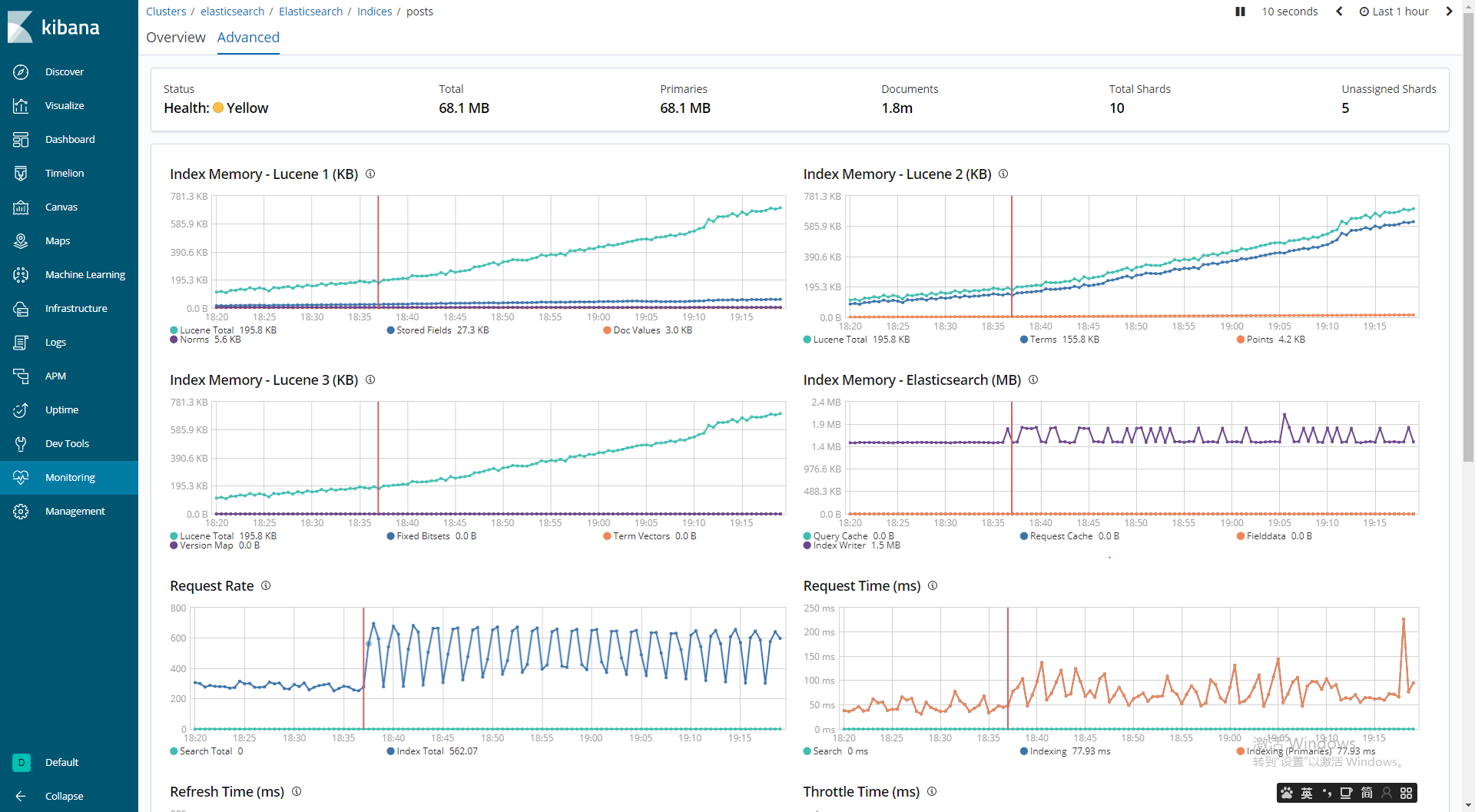Open the Dev Tools wrench icon

tap(21, 443)
